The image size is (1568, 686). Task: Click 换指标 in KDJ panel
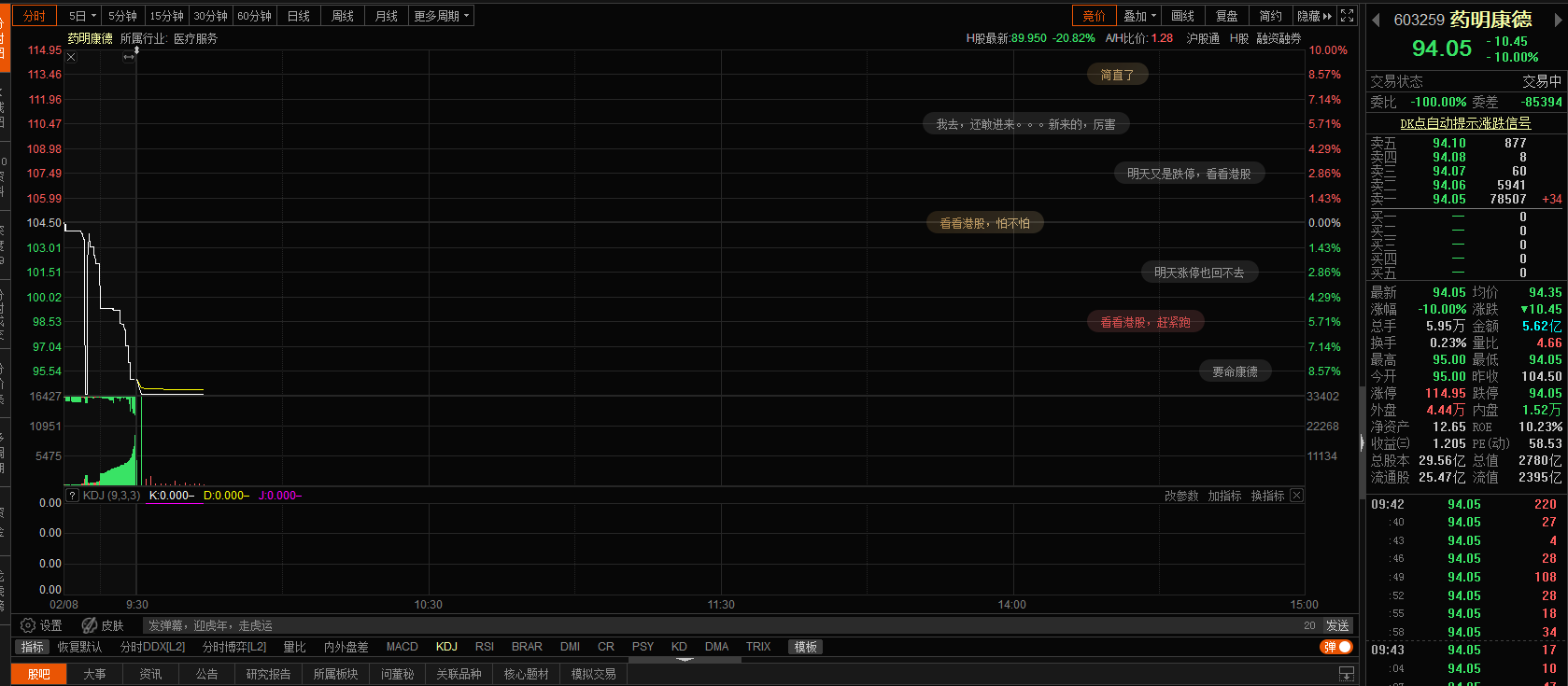point(1267,496)
